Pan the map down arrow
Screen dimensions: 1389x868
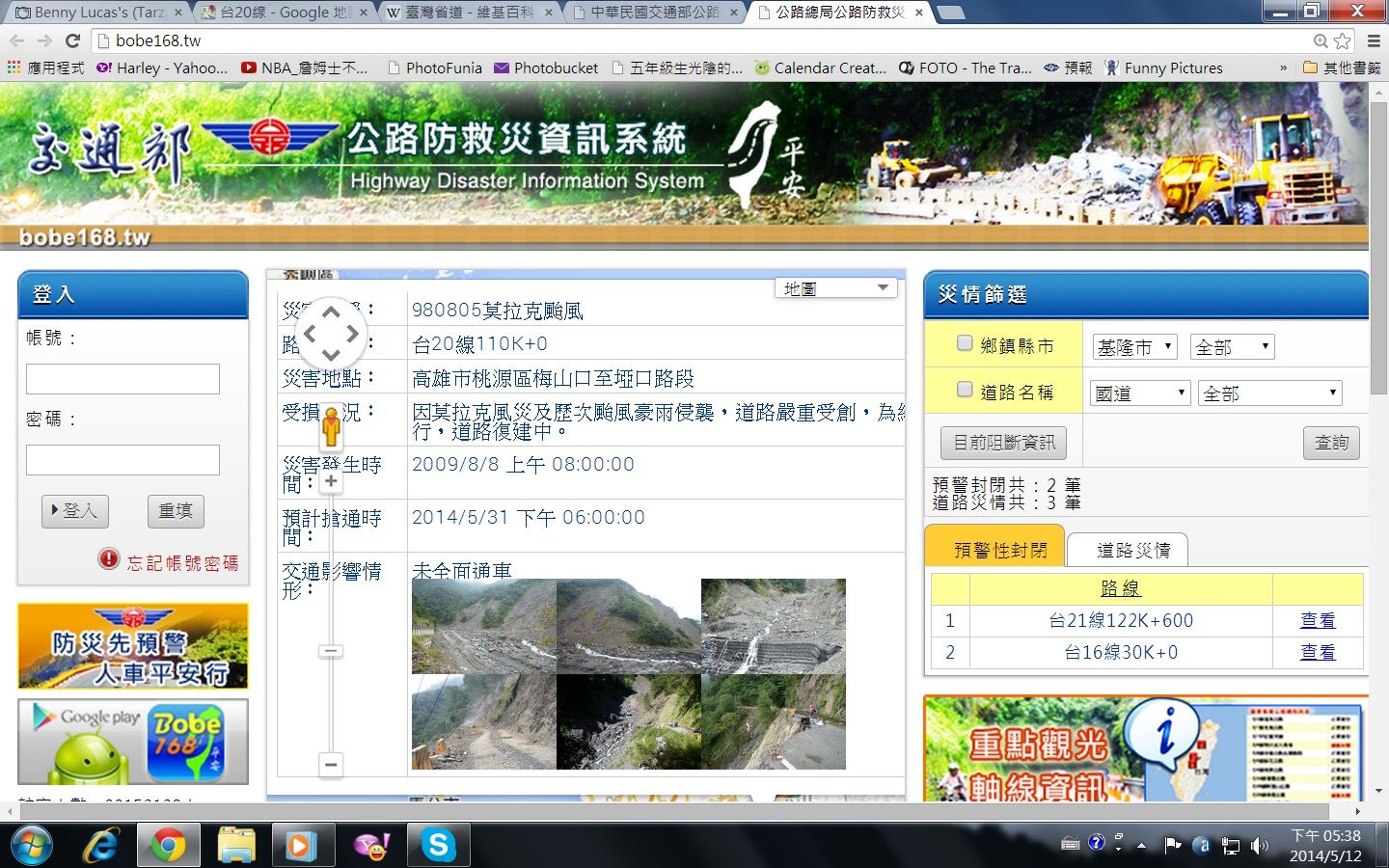coord(331,355)
